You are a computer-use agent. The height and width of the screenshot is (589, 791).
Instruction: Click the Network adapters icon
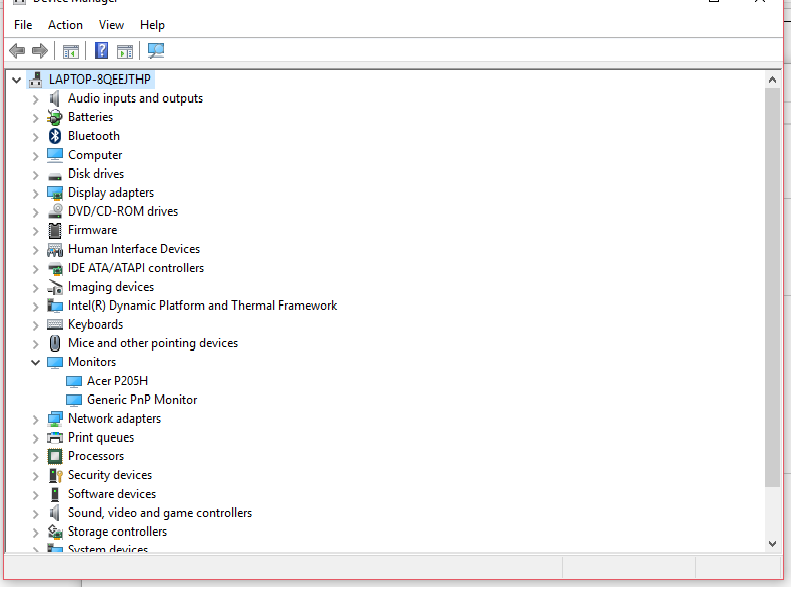54,419
